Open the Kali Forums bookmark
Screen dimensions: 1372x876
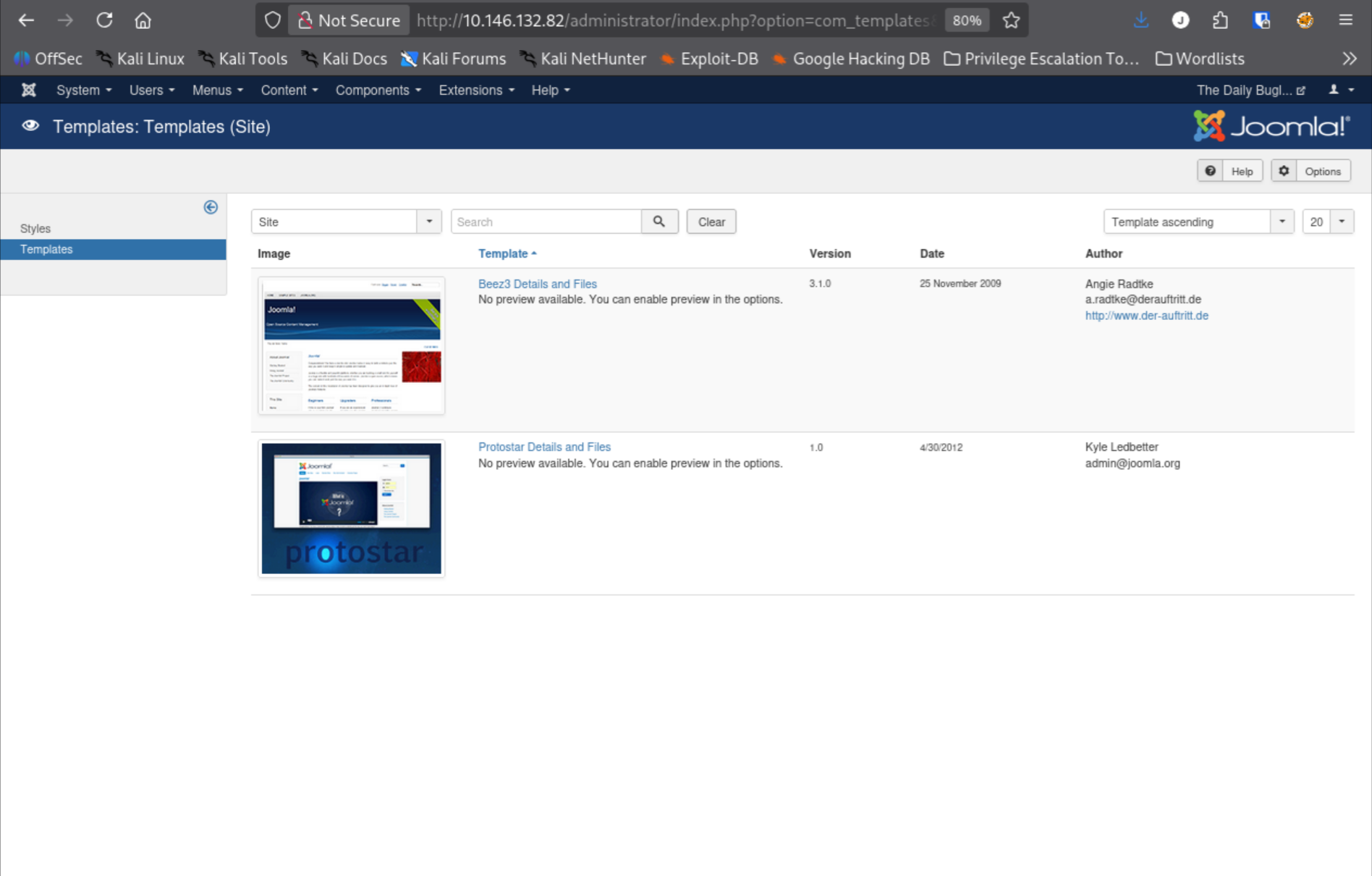tap(454, 59)
